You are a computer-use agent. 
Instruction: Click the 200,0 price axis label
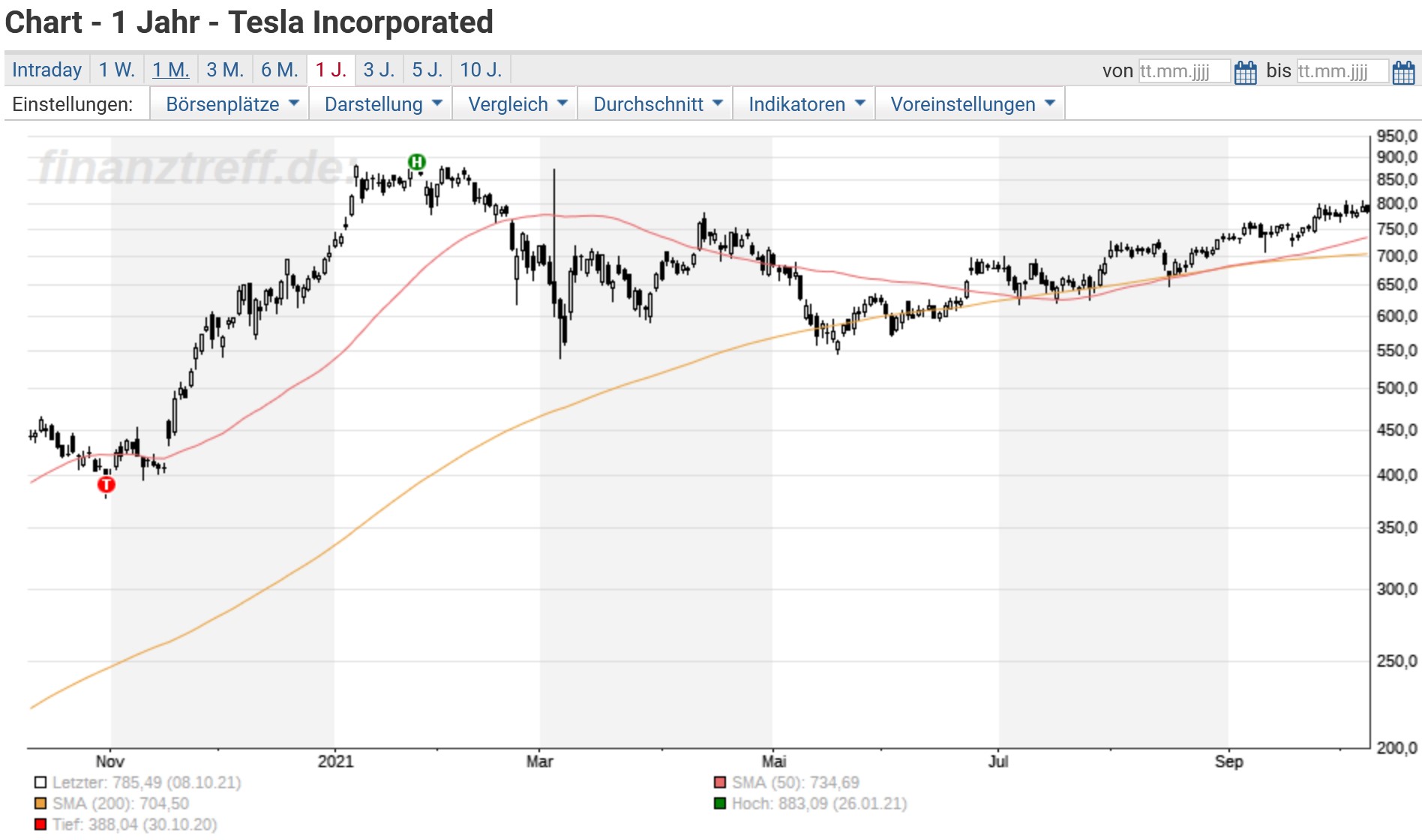coord(1397,748)
